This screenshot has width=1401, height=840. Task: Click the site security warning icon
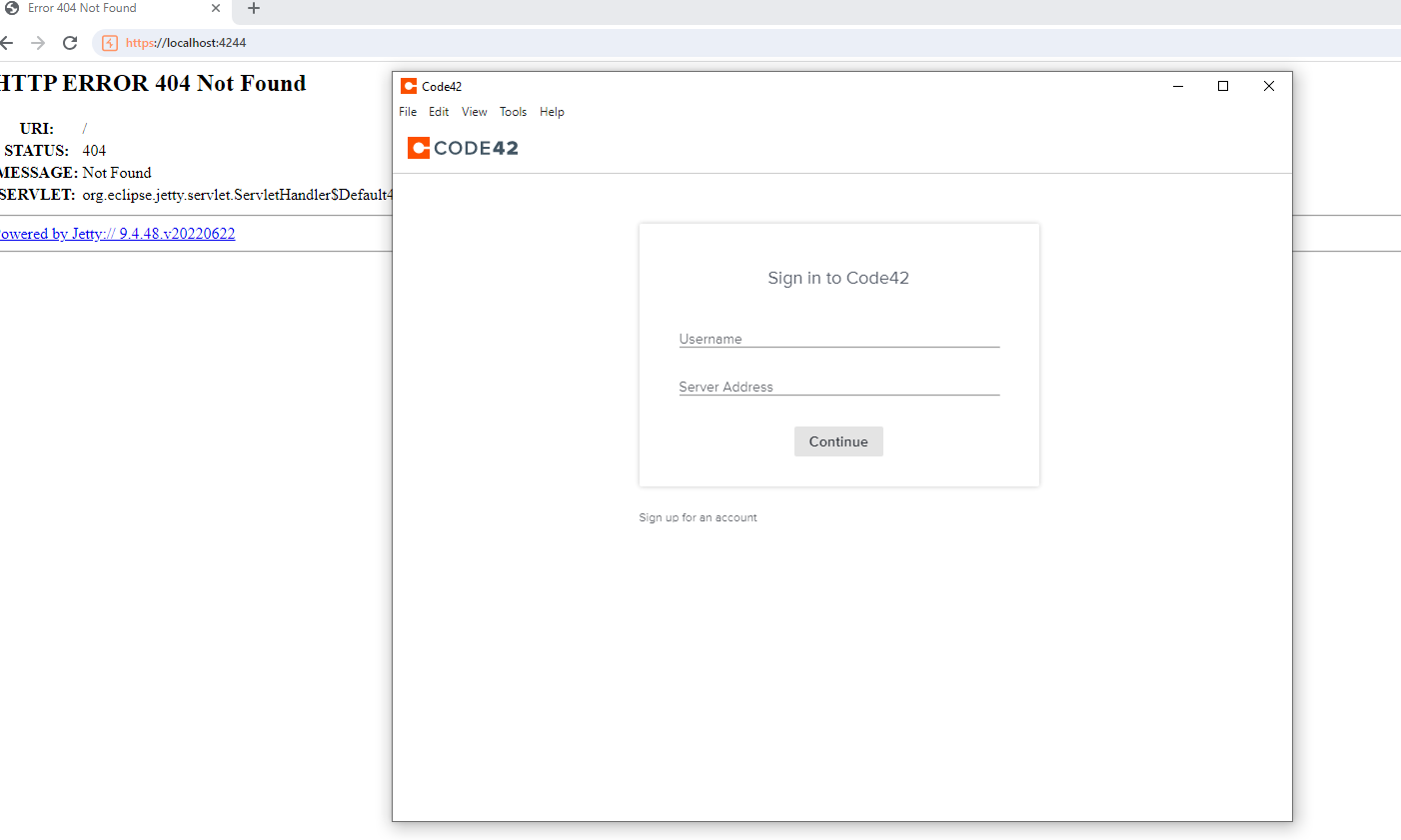click(110, 43)
